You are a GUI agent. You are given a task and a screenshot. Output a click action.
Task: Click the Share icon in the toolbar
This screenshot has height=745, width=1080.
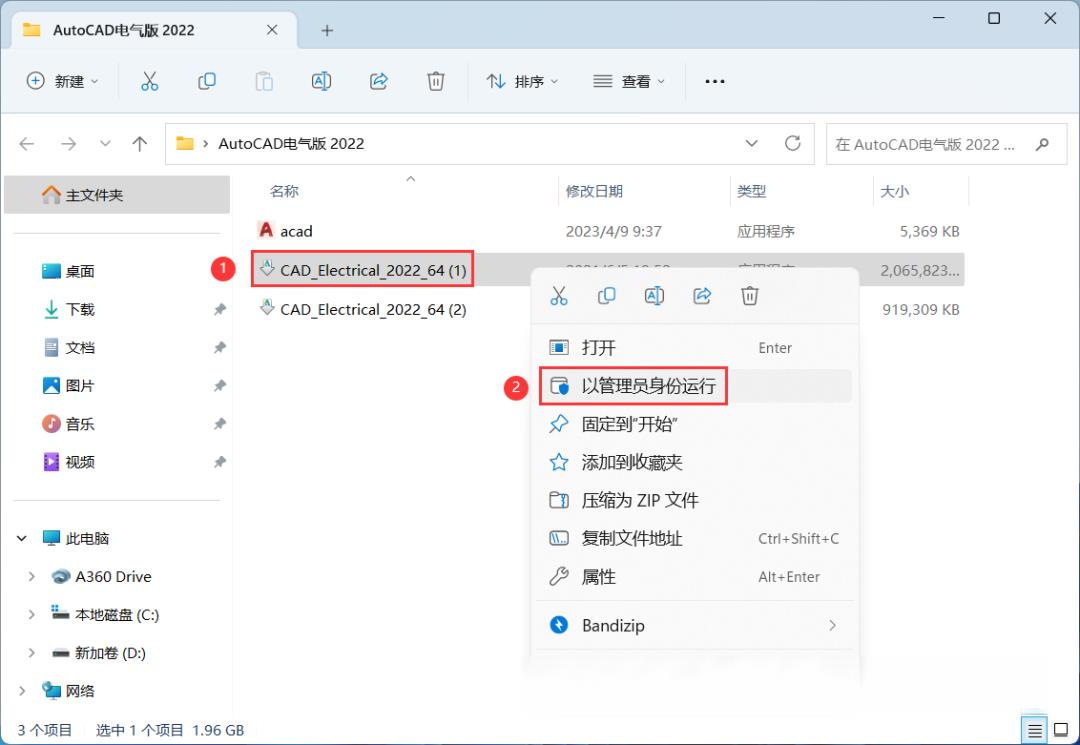point(379,81)
